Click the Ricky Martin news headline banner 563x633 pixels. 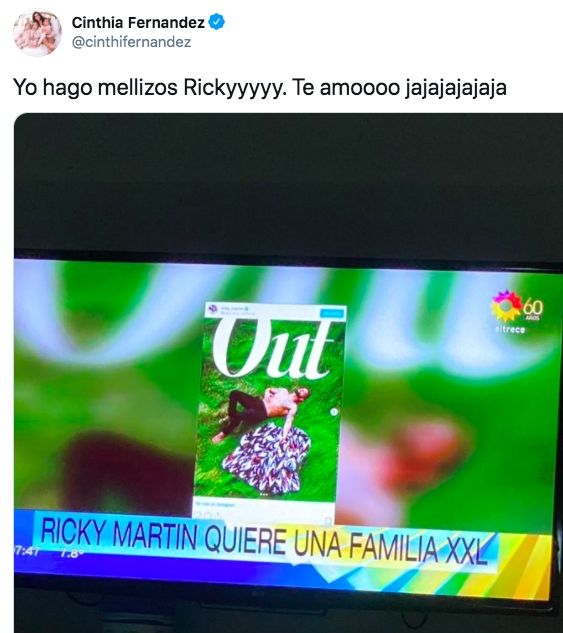pos(264,541)
